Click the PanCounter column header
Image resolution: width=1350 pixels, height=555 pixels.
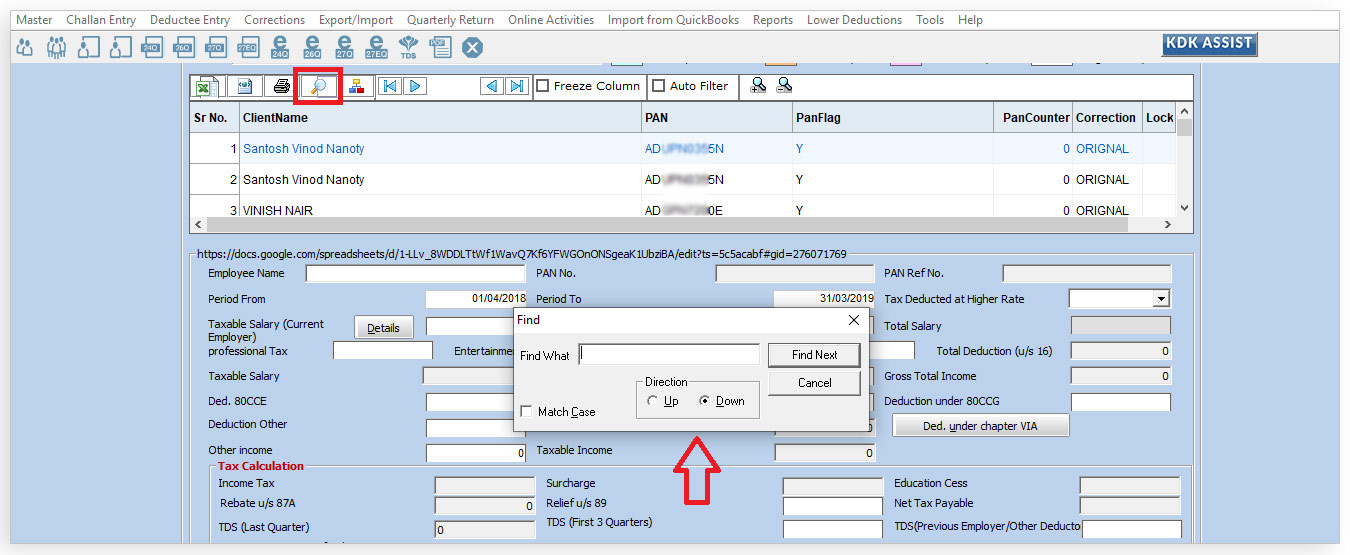pyautogui.click(x=1033, y=118)
